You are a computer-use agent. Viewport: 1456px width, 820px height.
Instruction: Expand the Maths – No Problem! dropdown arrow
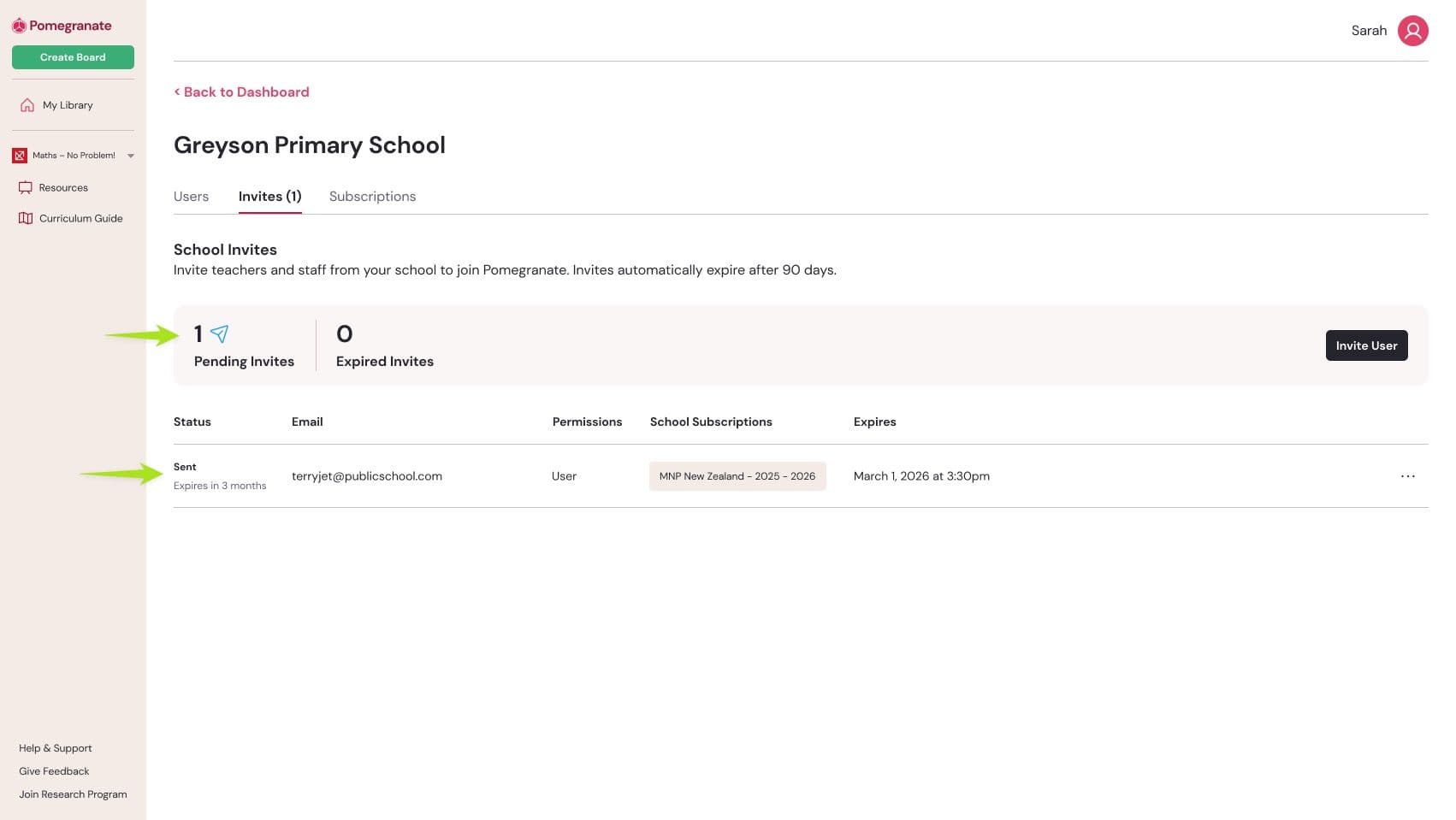(131, 156)
